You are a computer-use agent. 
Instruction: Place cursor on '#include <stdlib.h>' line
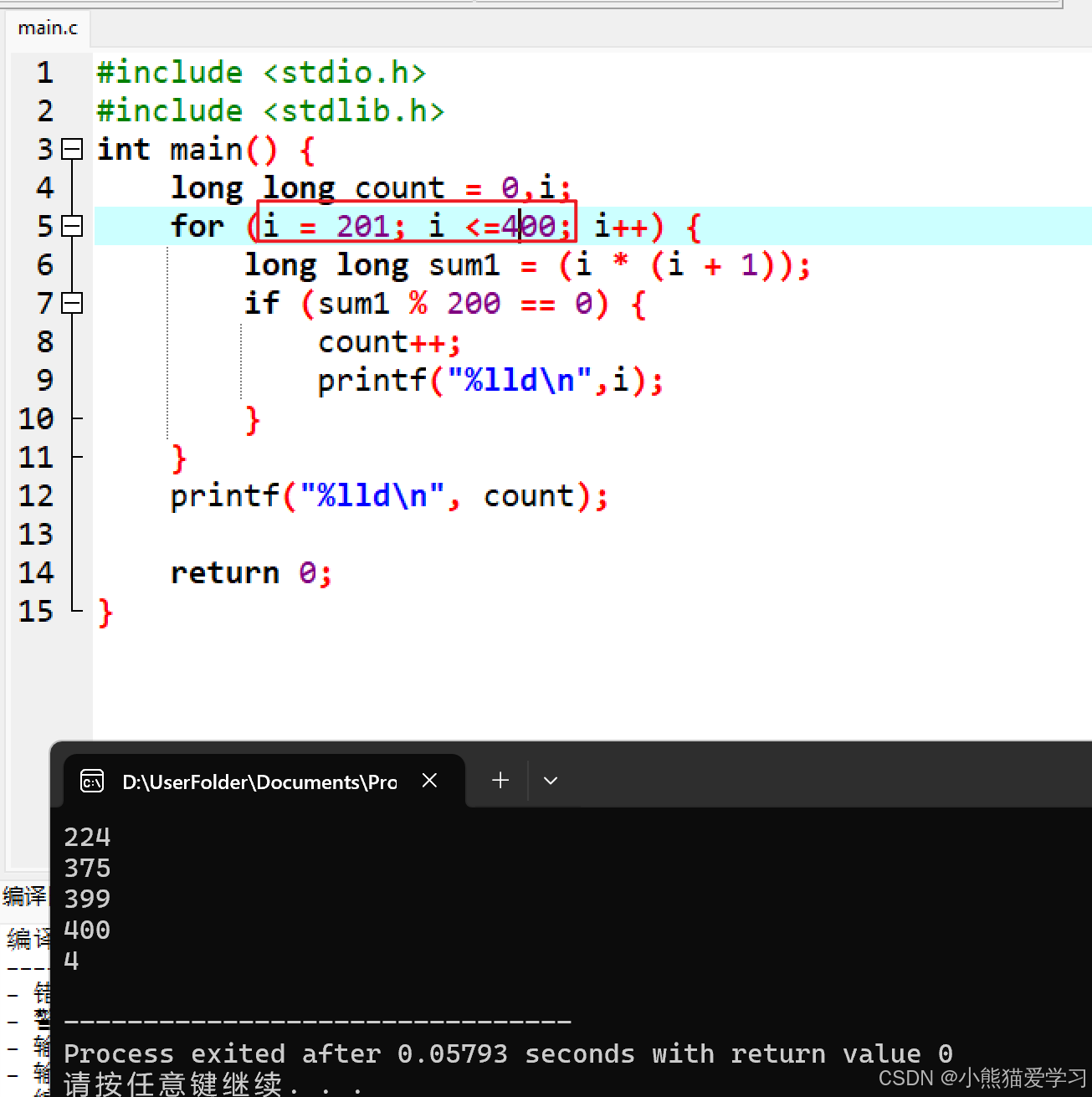tap(270, 111)
